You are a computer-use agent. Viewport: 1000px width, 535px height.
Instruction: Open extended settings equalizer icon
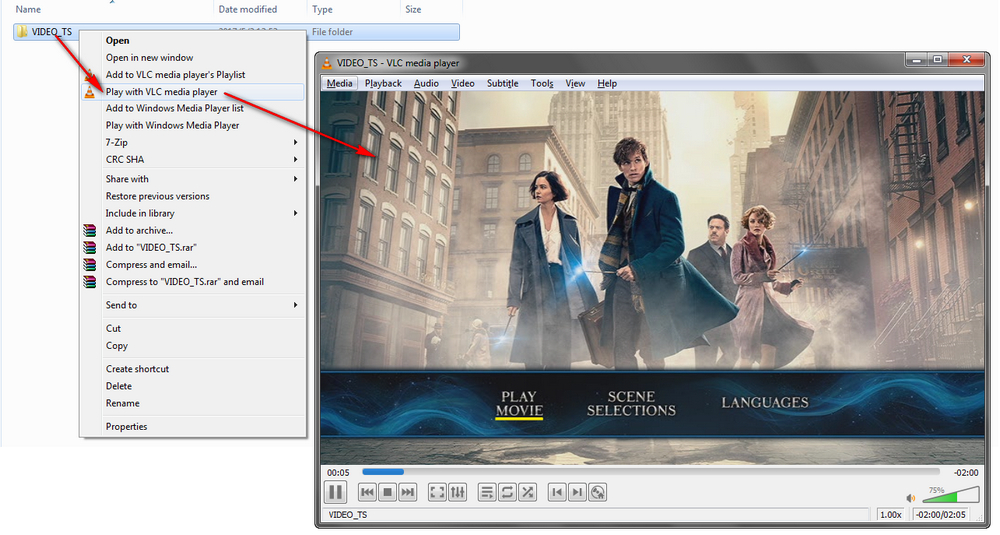click(x=457, y=492)
